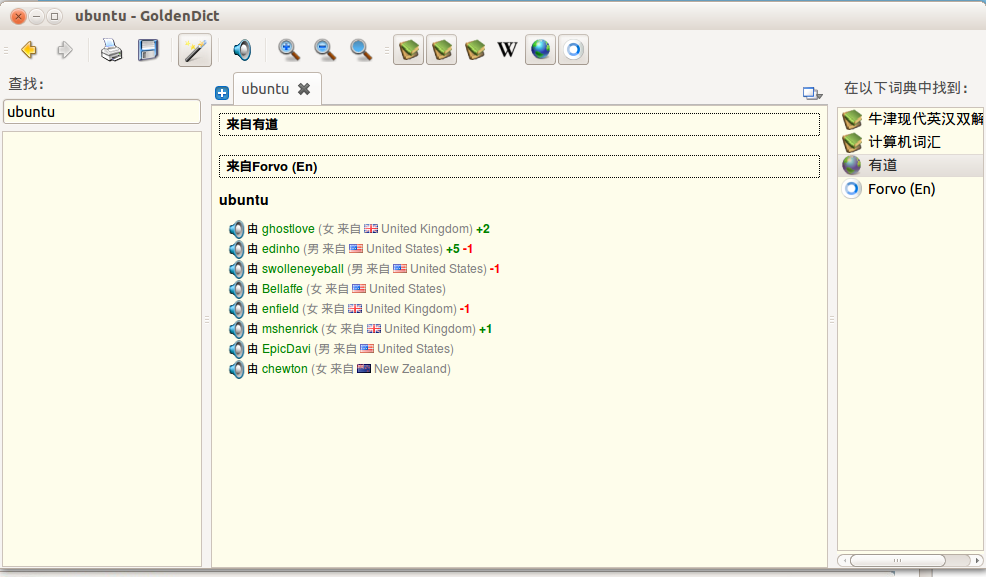Play Bellaffe's pronunciation audio
Image resolution: width=986 pixels, height=577 pixels.
click(x=236, y=289)
